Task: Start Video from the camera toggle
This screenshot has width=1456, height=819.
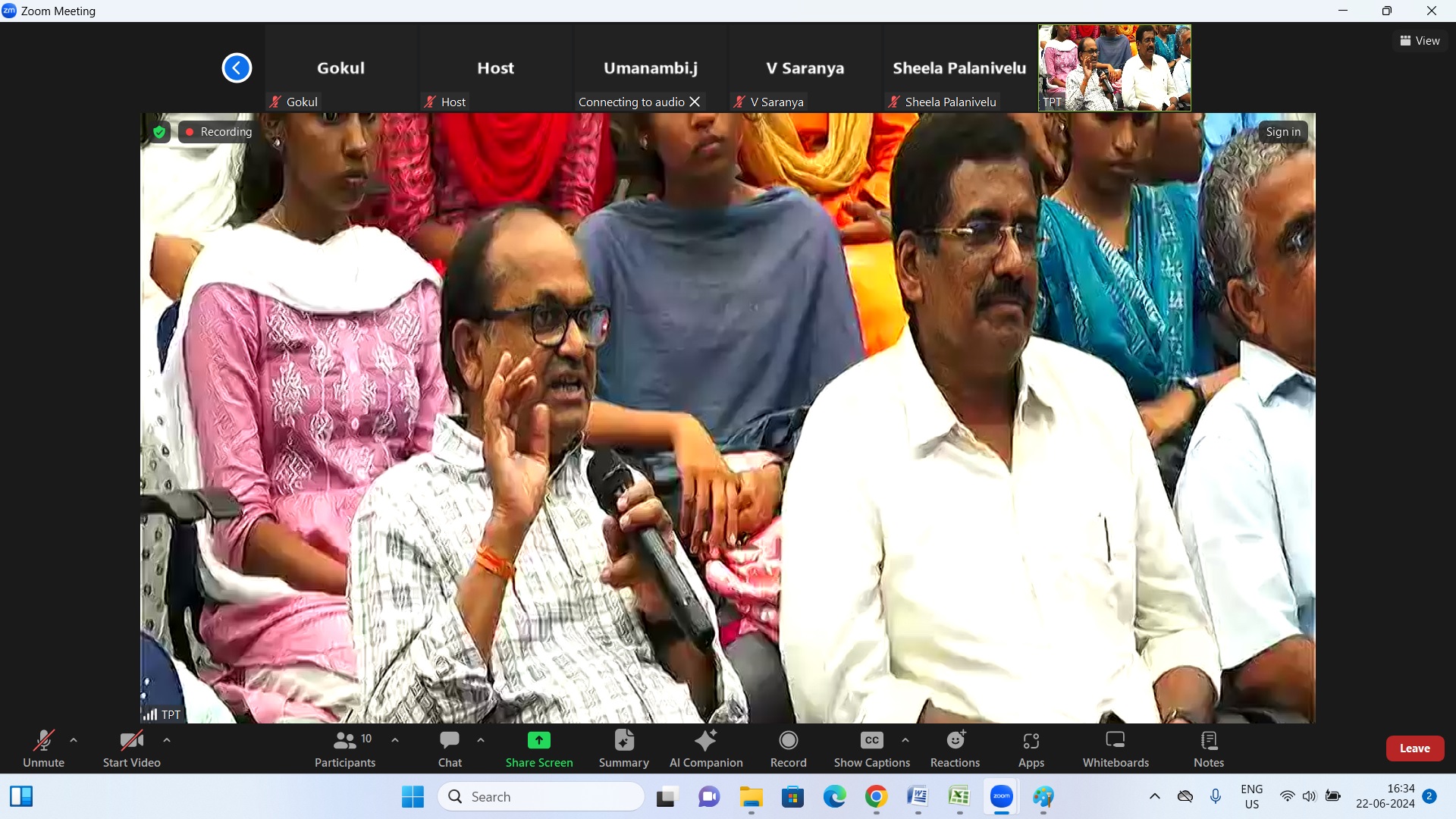Action: click(x=131, y=748)
